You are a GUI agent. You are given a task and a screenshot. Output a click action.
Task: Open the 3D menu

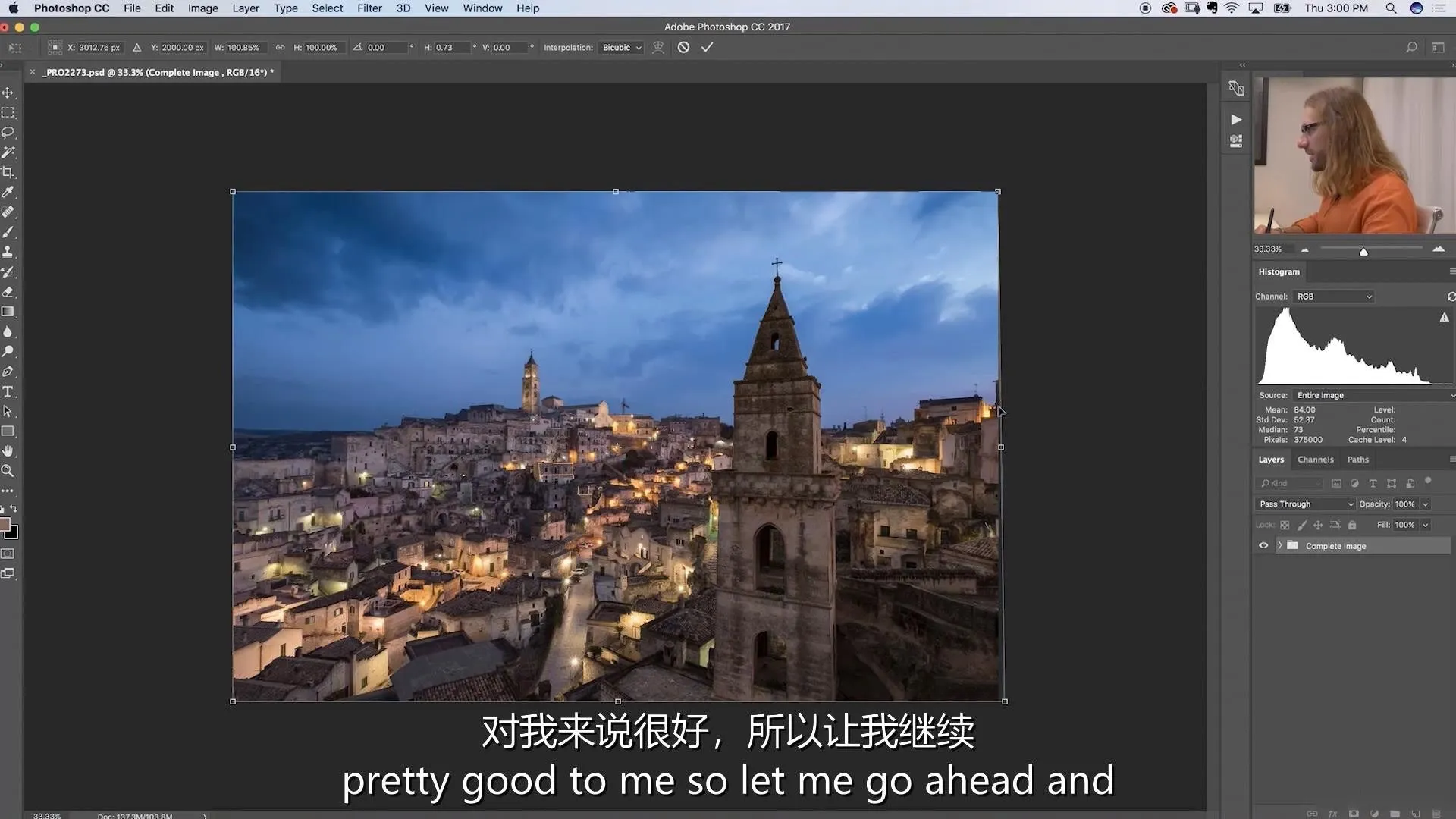click(402, 8)
